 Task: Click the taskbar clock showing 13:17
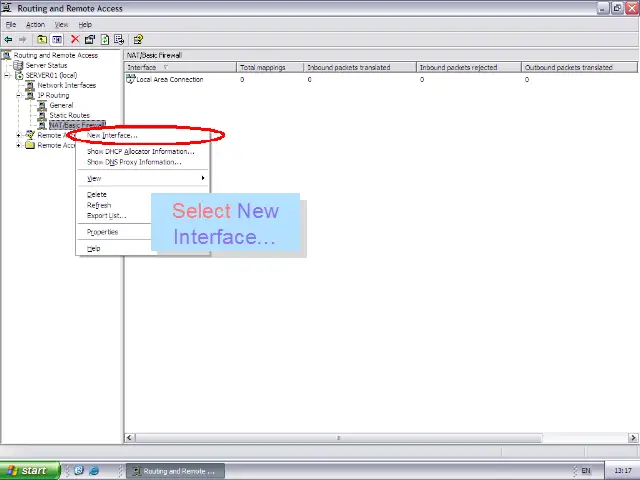coord(623,471)
